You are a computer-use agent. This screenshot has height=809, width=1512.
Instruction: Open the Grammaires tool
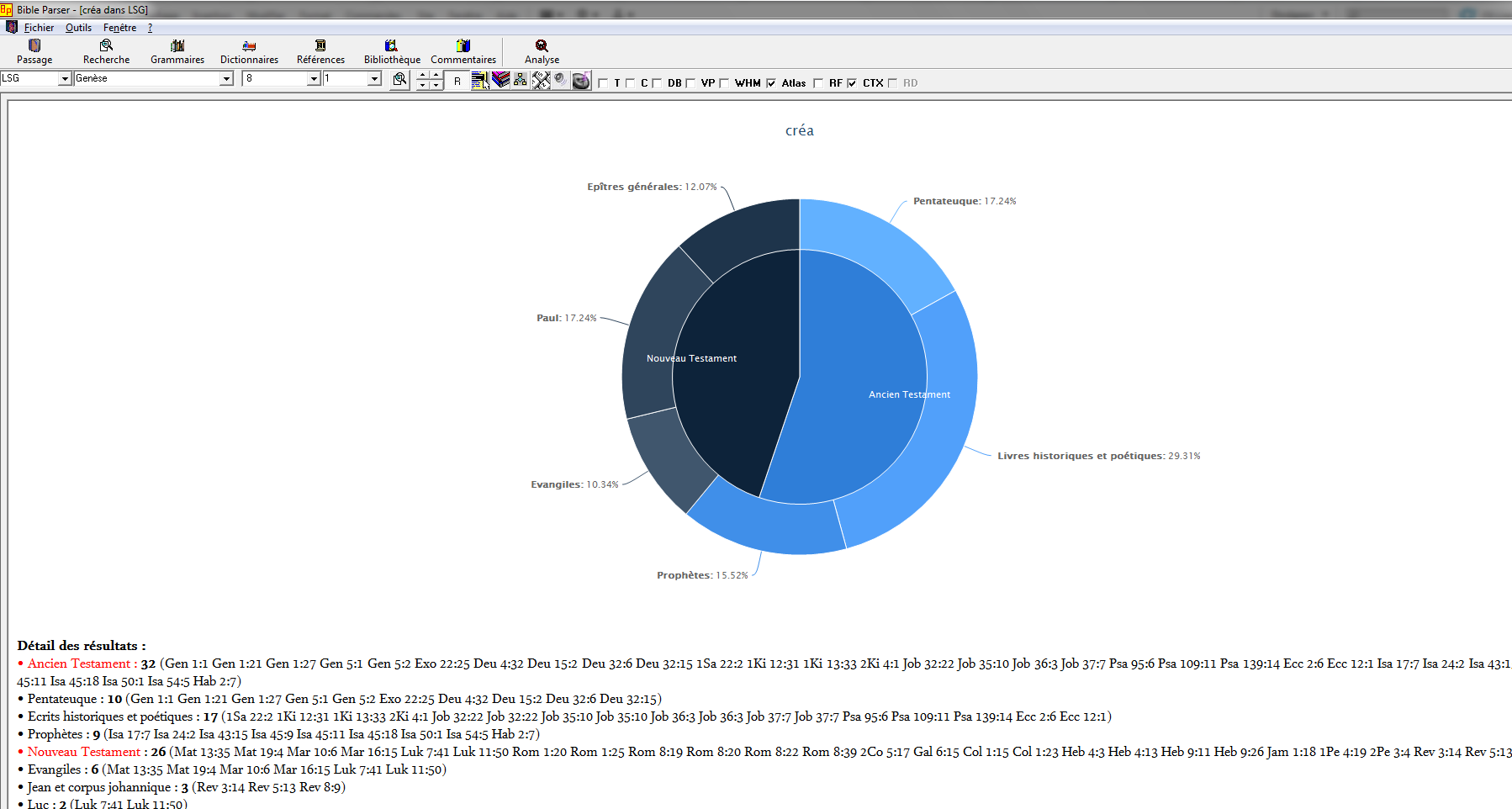(x=177, y=51)
